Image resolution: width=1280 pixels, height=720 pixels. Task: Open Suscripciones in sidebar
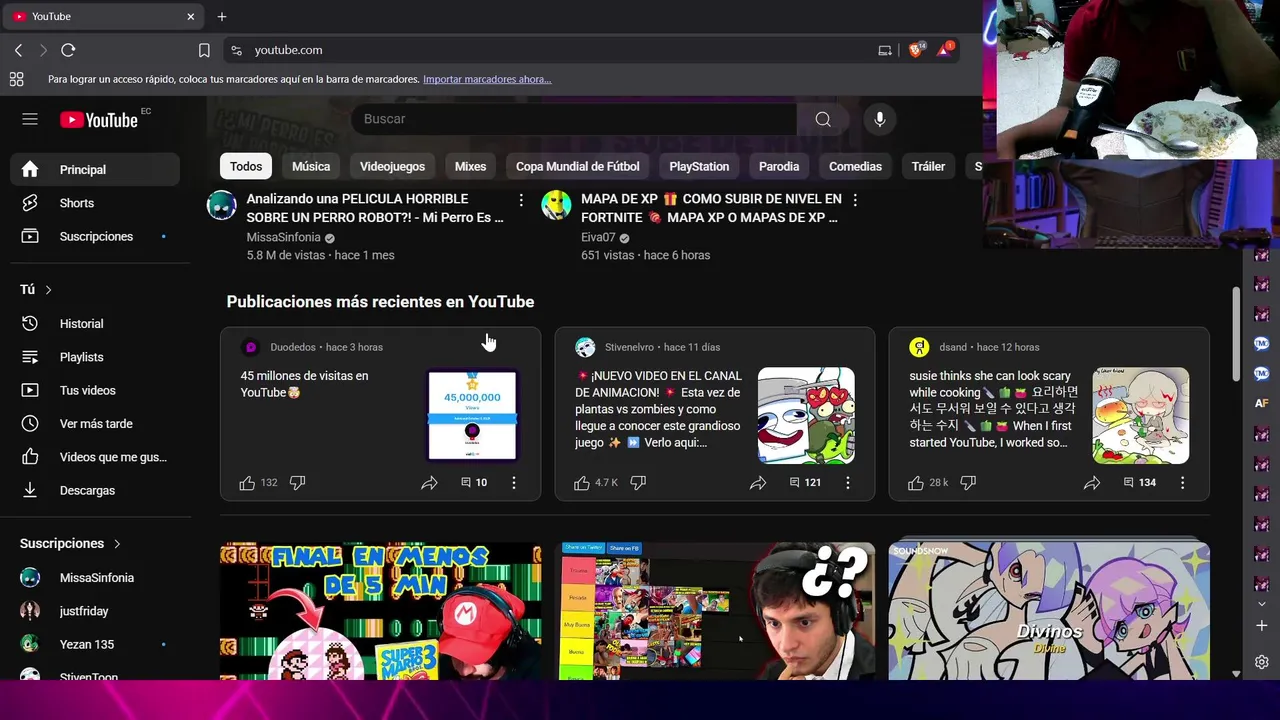(x=95, y=236)
